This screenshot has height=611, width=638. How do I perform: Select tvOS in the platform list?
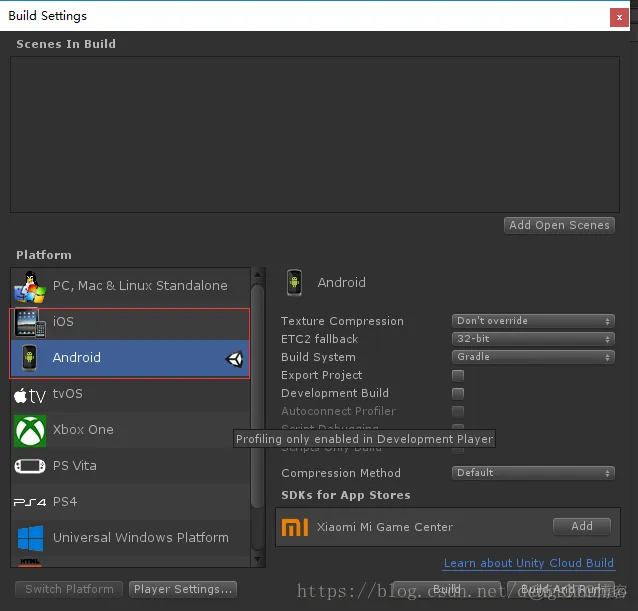[130, 395]
